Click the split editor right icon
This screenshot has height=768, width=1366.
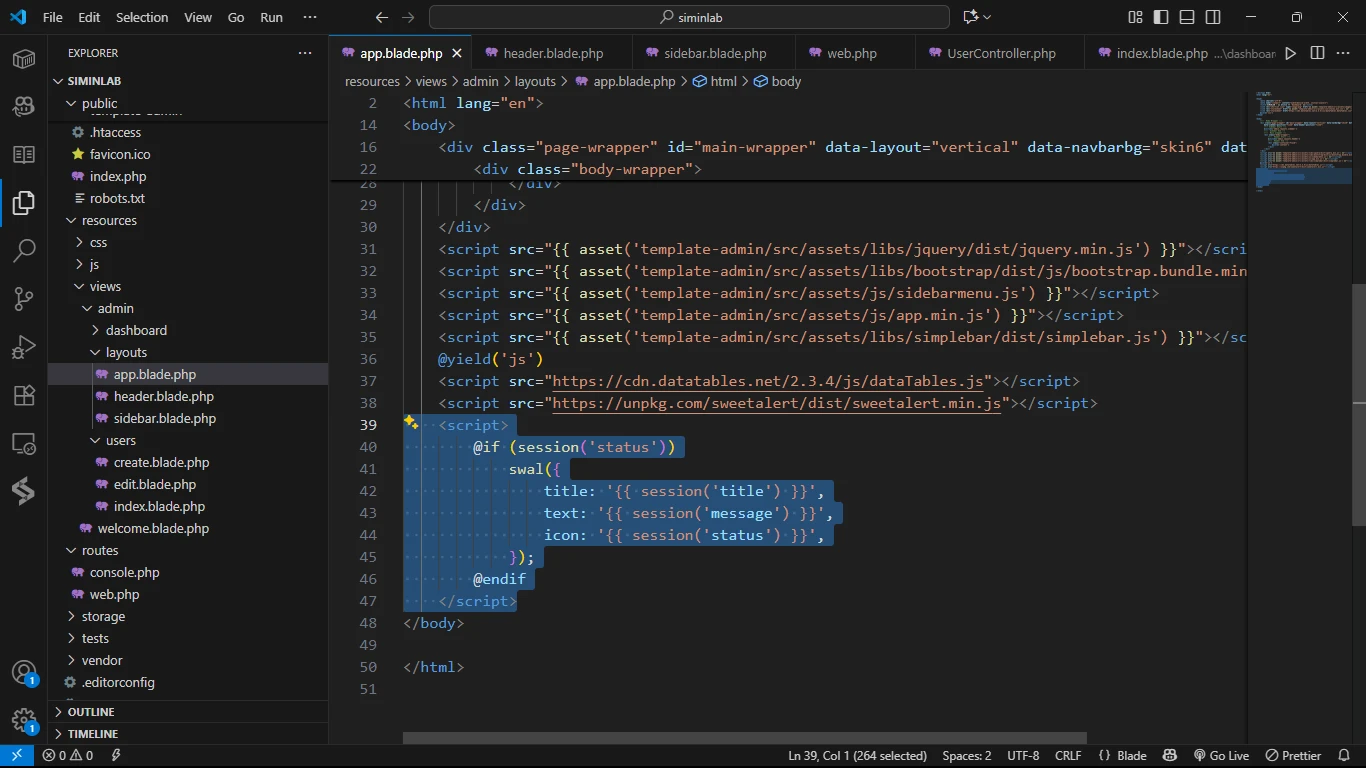1317,53
